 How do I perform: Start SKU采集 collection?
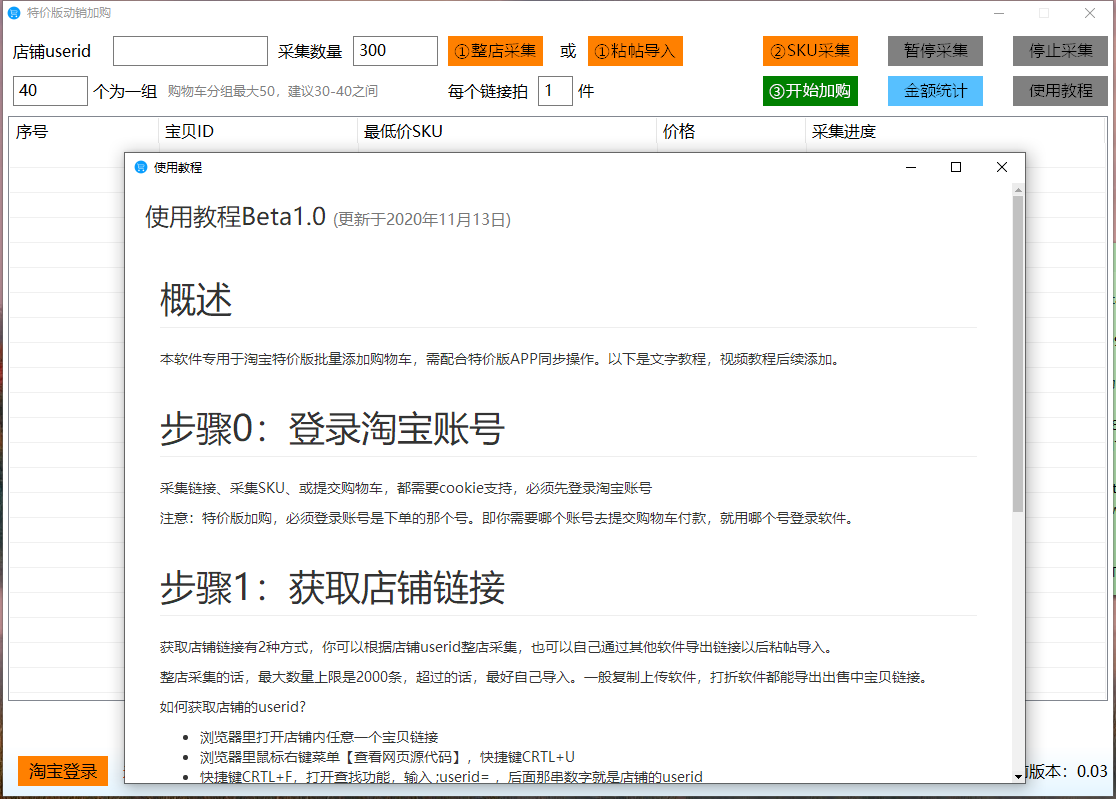(x=810, y=51)
